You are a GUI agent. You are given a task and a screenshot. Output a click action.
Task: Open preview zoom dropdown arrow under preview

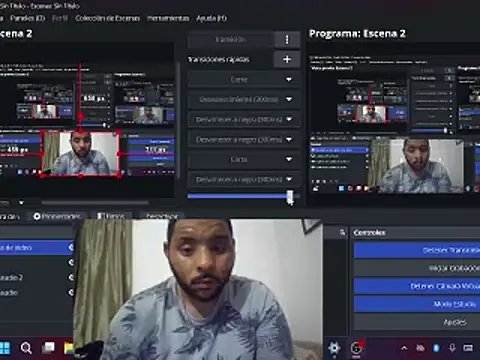click(x=21, y=203)
